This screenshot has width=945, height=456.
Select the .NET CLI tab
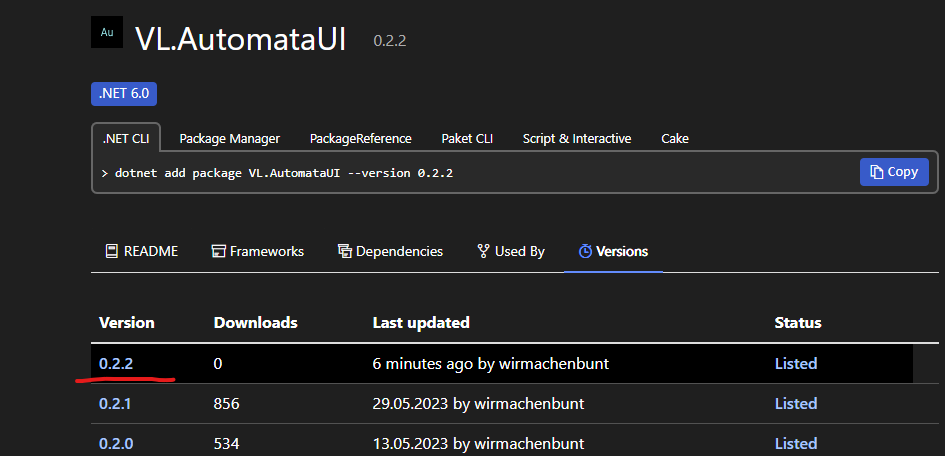point(126,138)
